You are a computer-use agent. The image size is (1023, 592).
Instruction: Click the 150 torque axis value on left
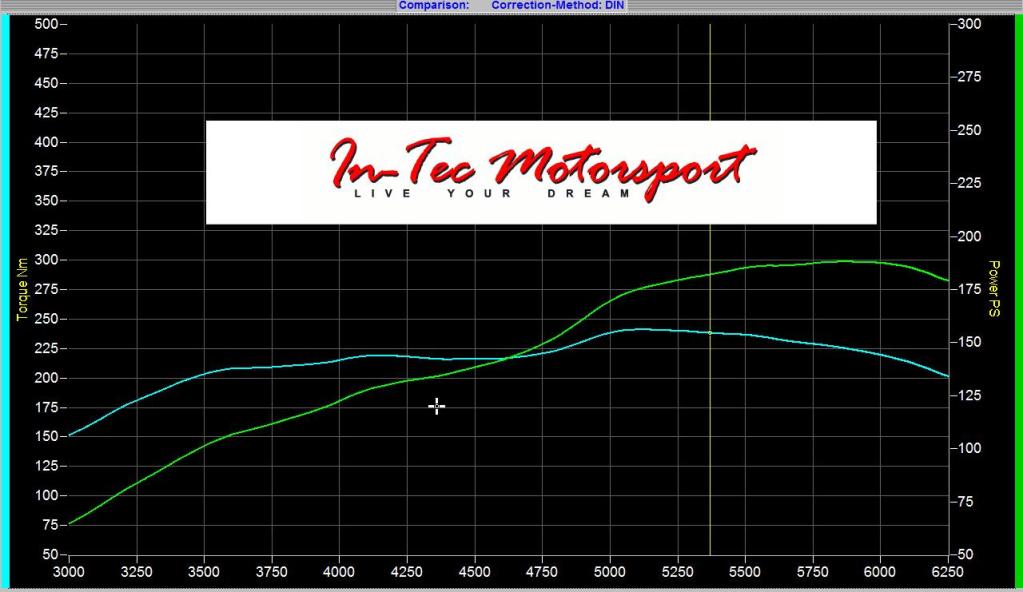[x=46, y=436]
